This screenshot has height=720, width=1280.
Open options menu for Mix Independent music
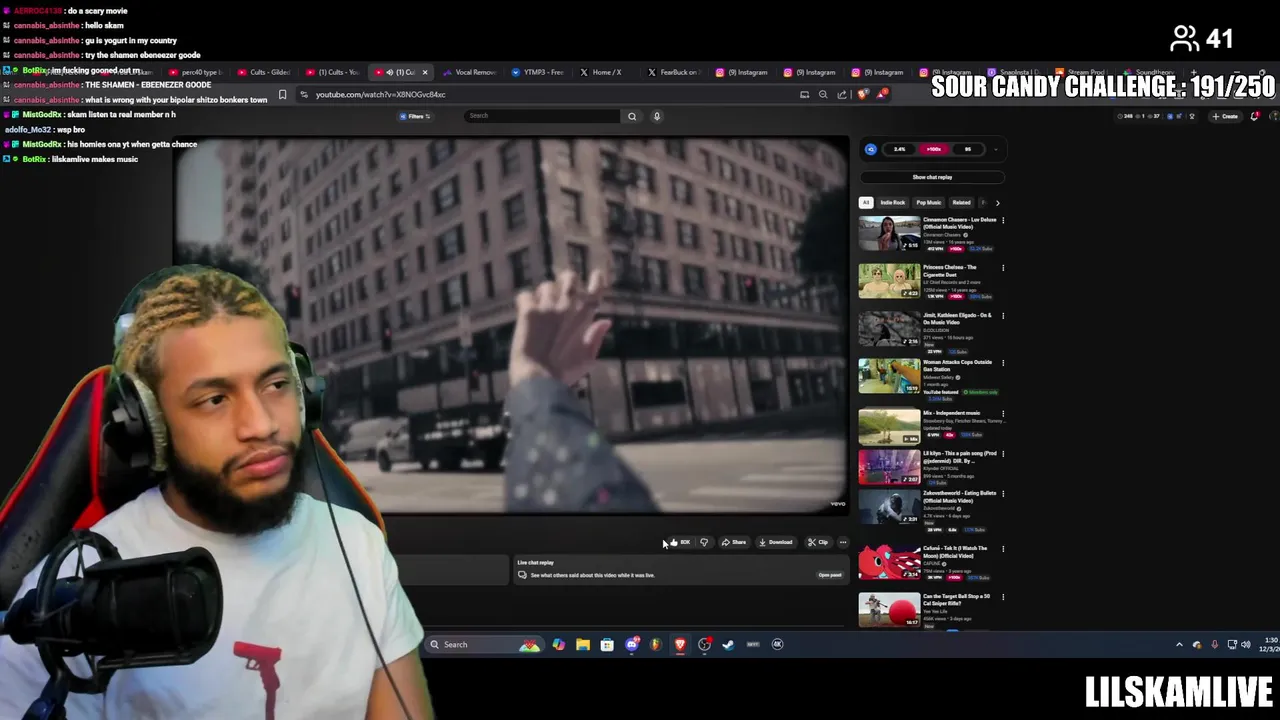click(x=1003, y=413)
